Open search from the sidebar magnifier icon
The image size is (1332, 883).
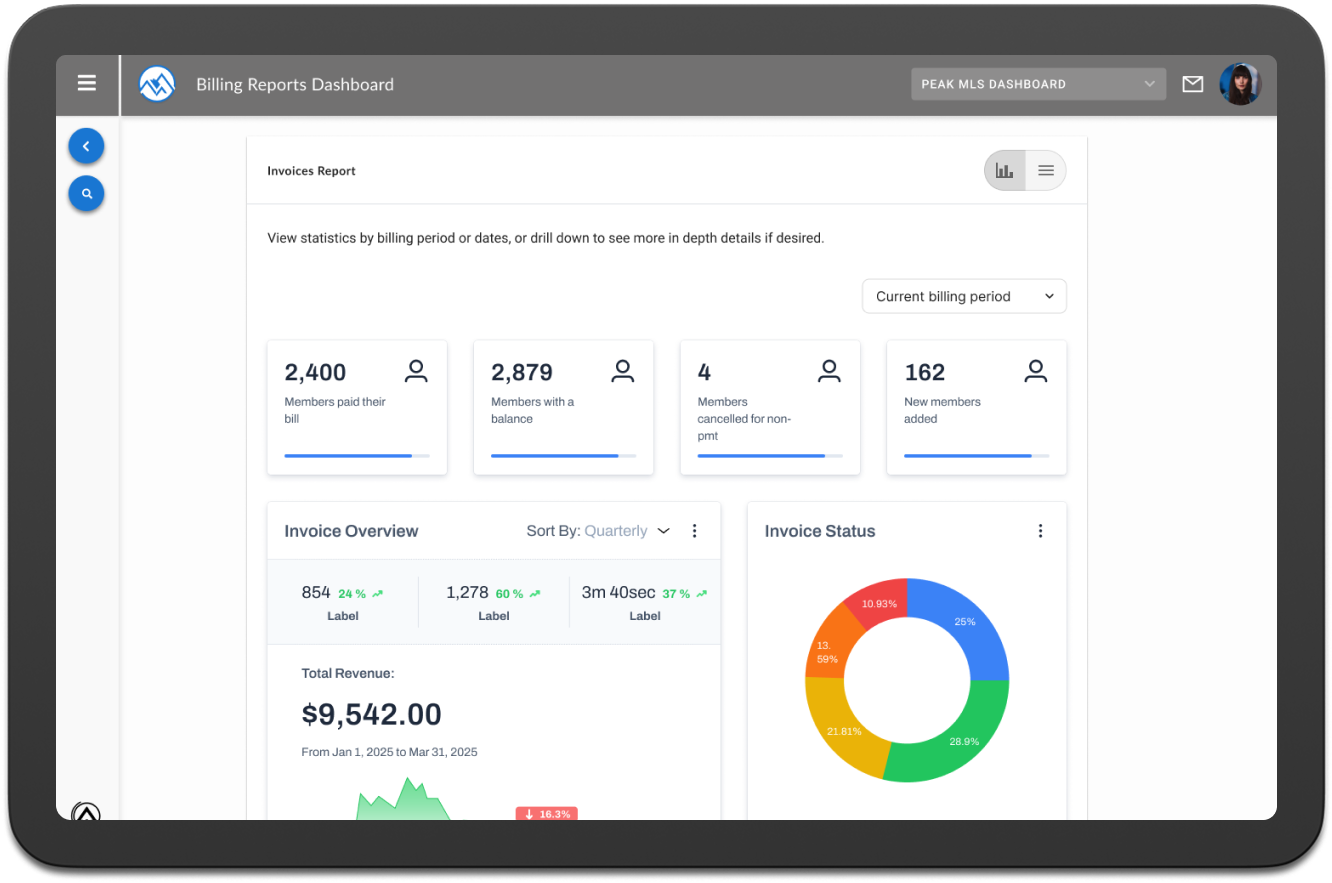(x=86, y=193)
